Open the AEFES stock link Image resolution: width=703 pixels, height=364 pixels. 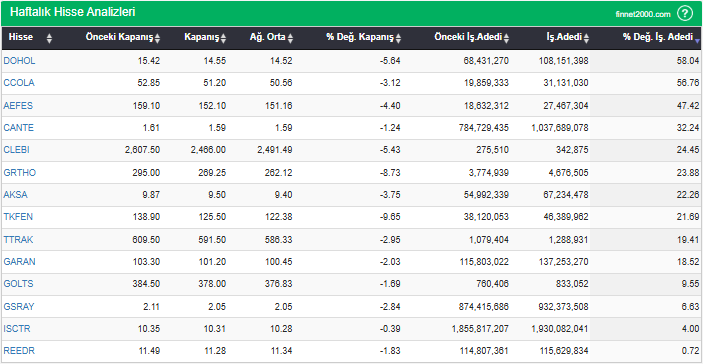tap(18, 105)
